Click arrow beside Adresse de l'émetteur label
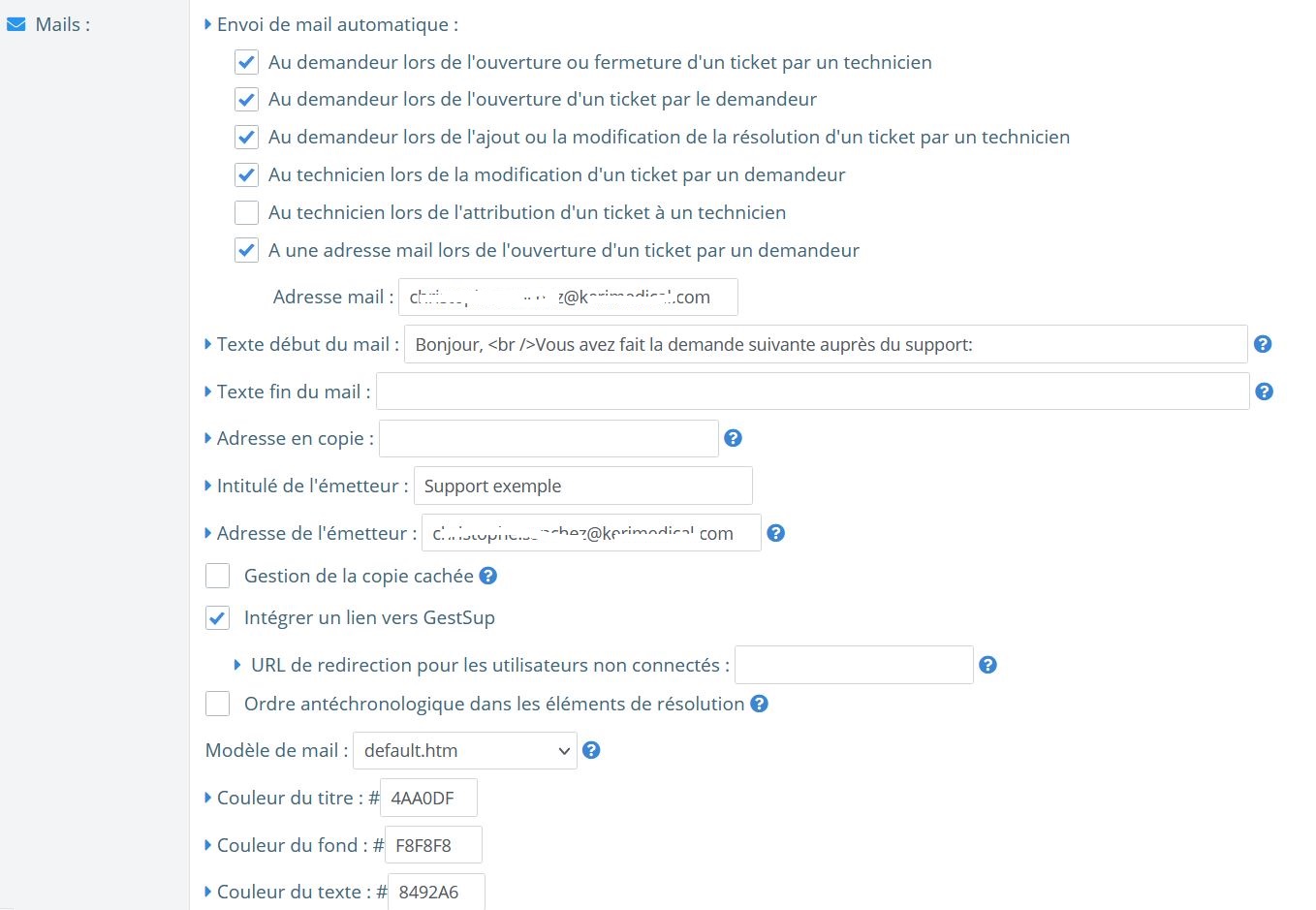Image resolution: width=1316 pixels, height=910 pixels. (208, 533)
